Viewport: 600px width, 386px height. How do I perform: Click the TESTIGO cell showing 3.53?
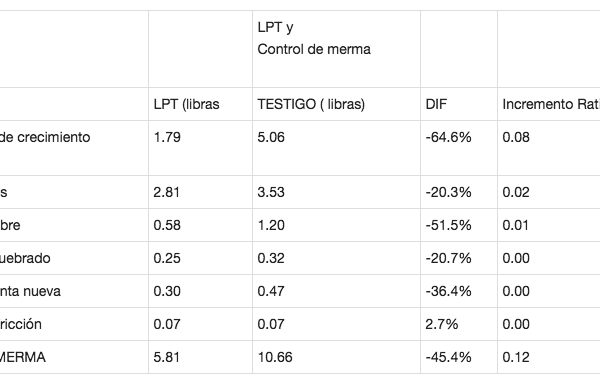336,192
